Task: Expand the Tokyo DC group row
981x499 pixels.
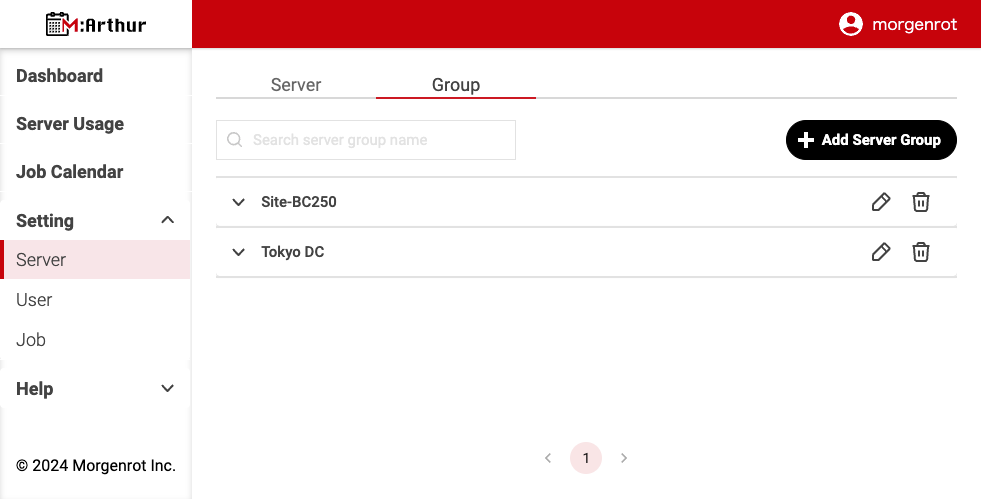Action: [x=238, y=252]
